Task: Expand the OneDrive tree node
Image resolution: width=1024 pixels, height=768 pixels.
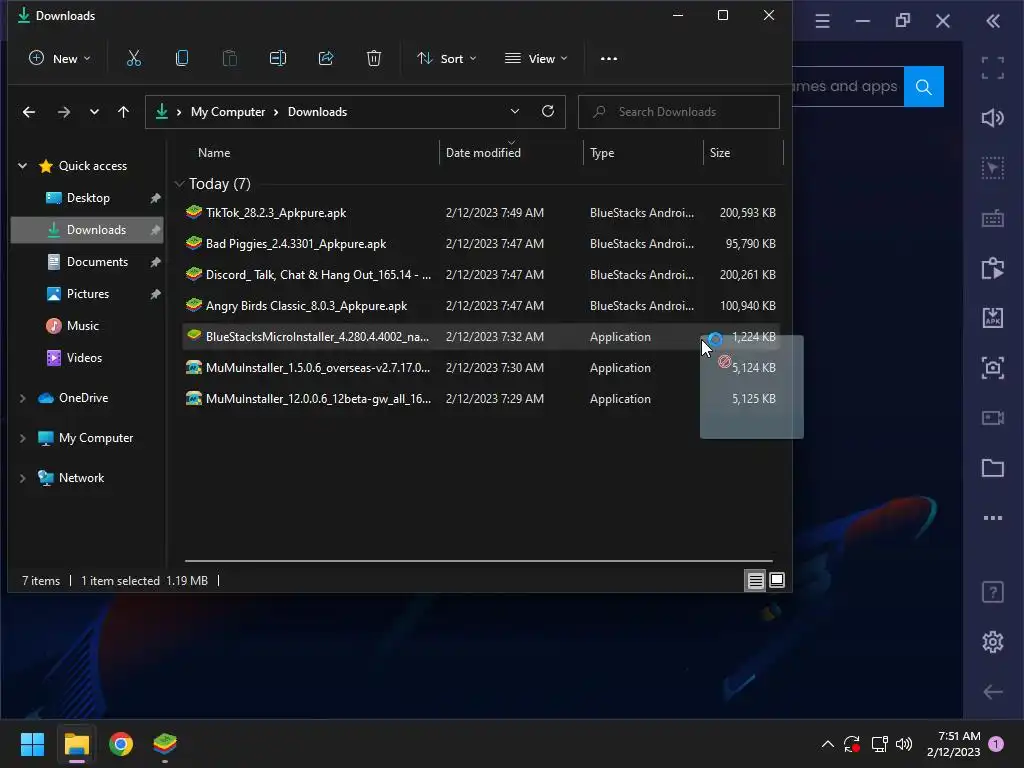Action: (22, 398)
